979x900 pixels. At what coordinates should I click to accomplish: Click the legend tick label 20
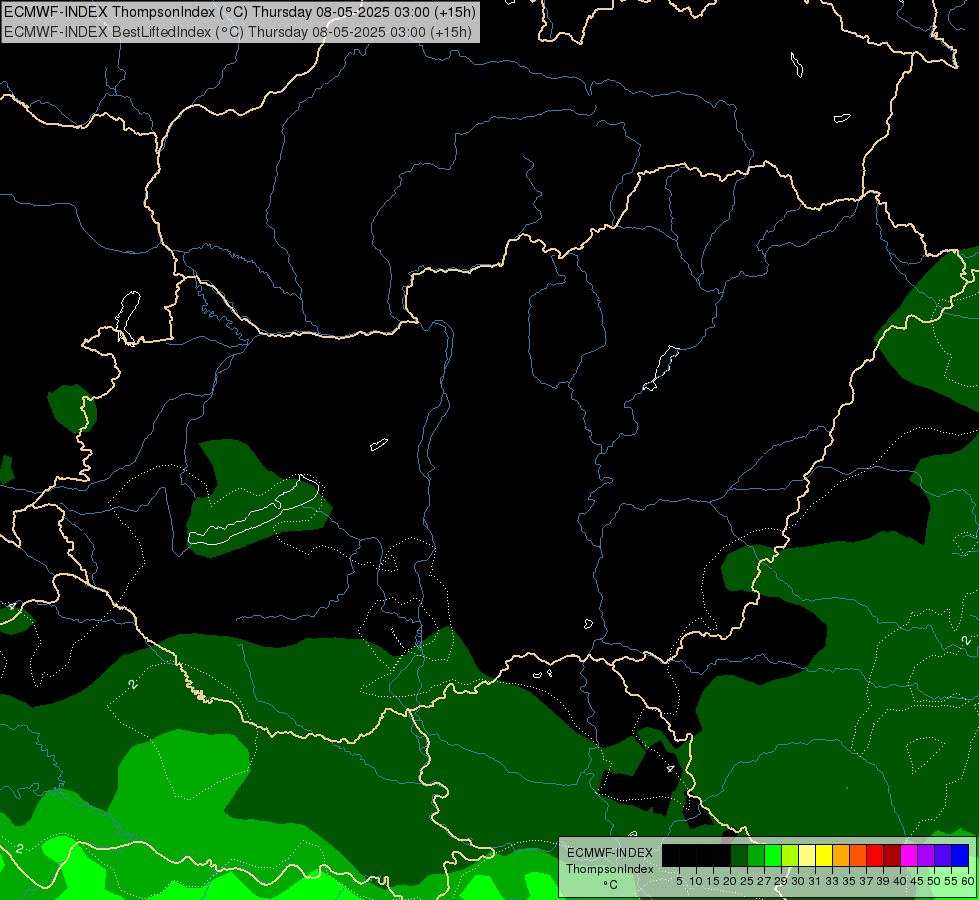click(x=731, y=881)
